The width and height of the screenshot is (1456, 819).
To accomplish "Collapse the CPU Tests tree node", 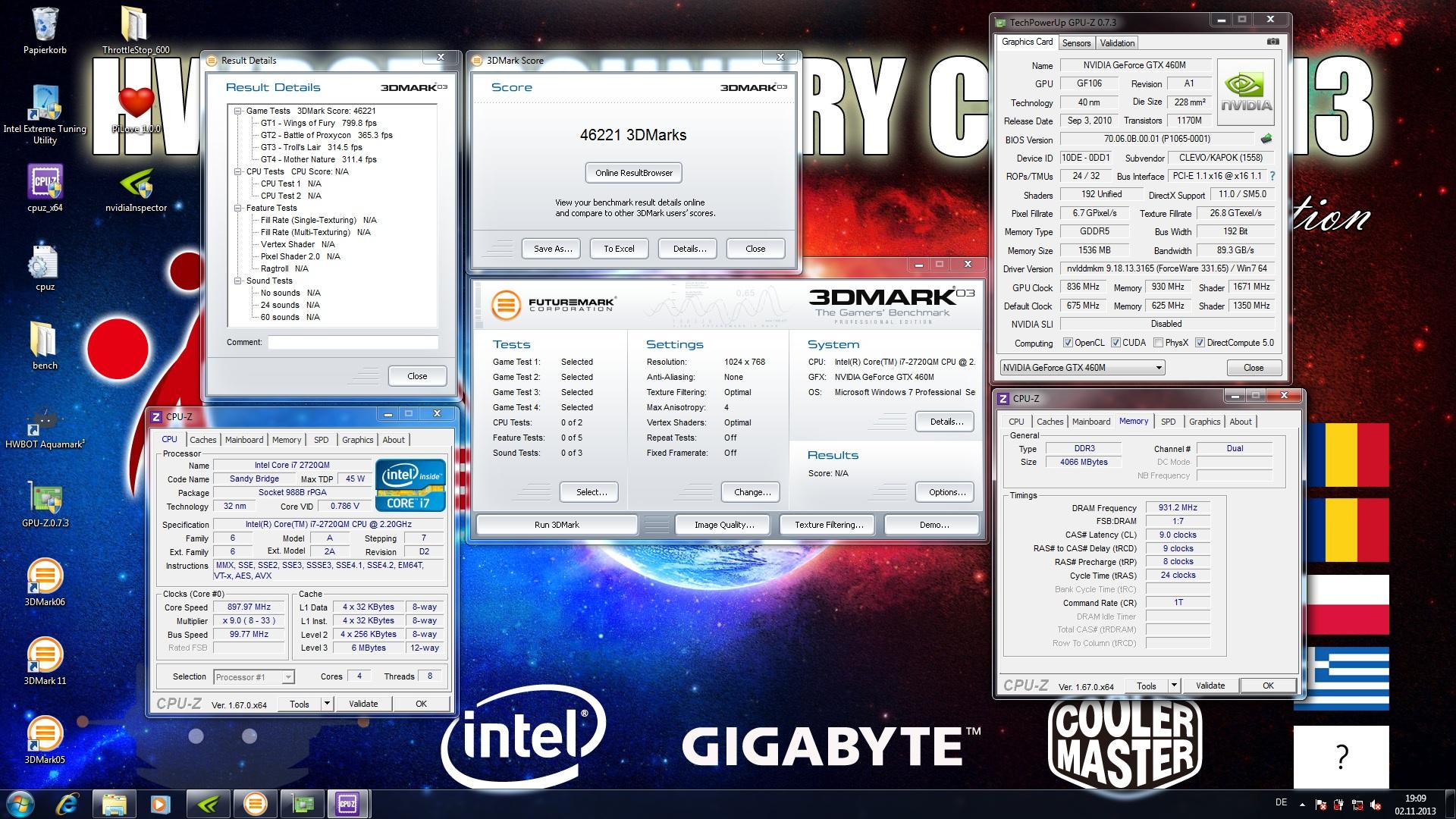I will (237, 171).
